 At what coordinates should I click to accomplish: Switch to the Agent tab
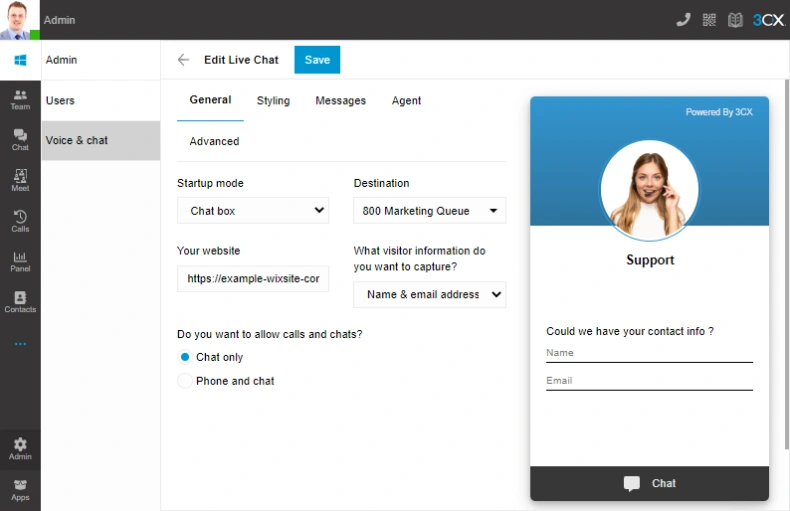[406, 100]
